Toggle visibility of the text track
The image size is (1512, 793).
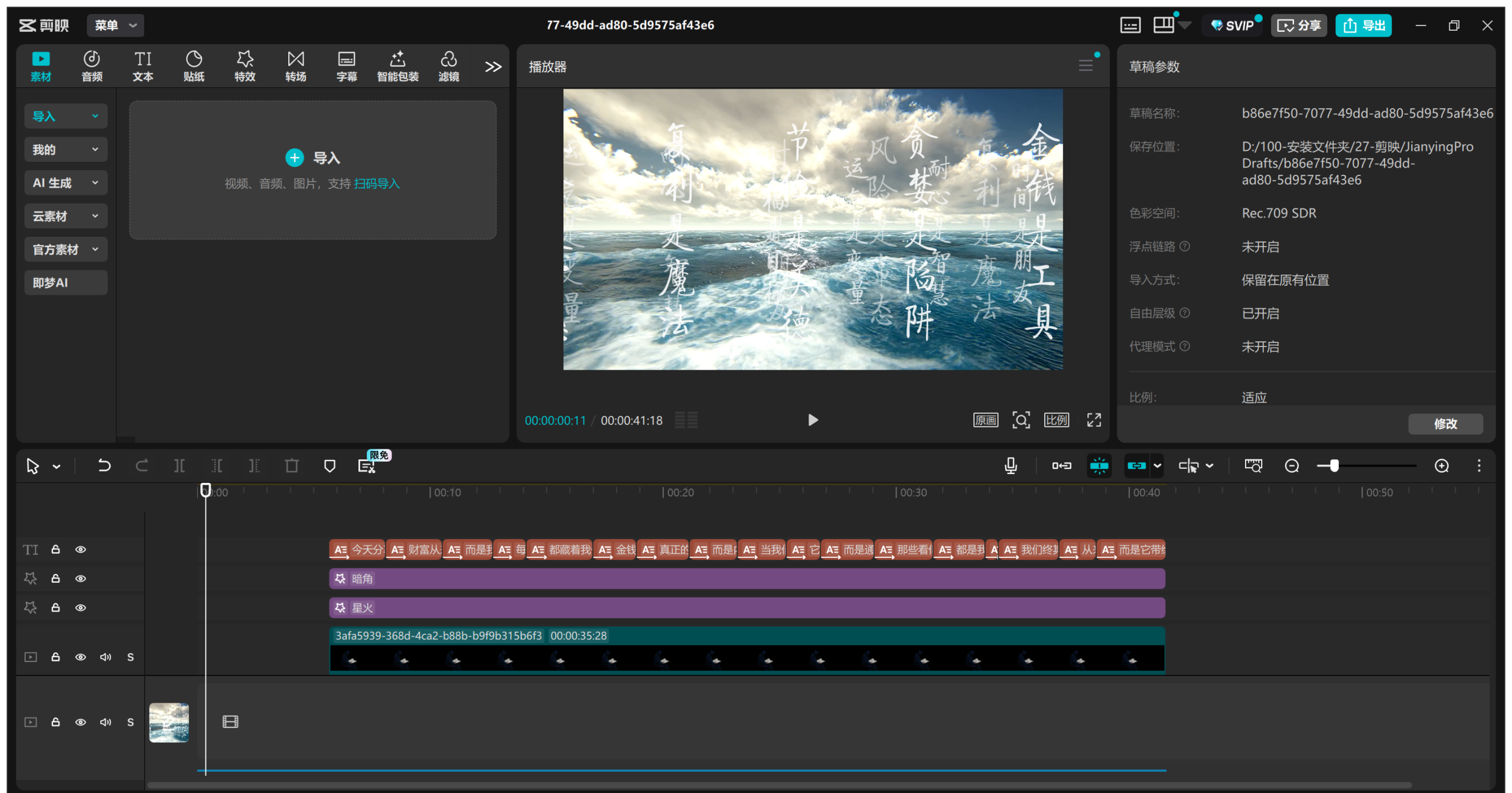[x=81, y=550]
